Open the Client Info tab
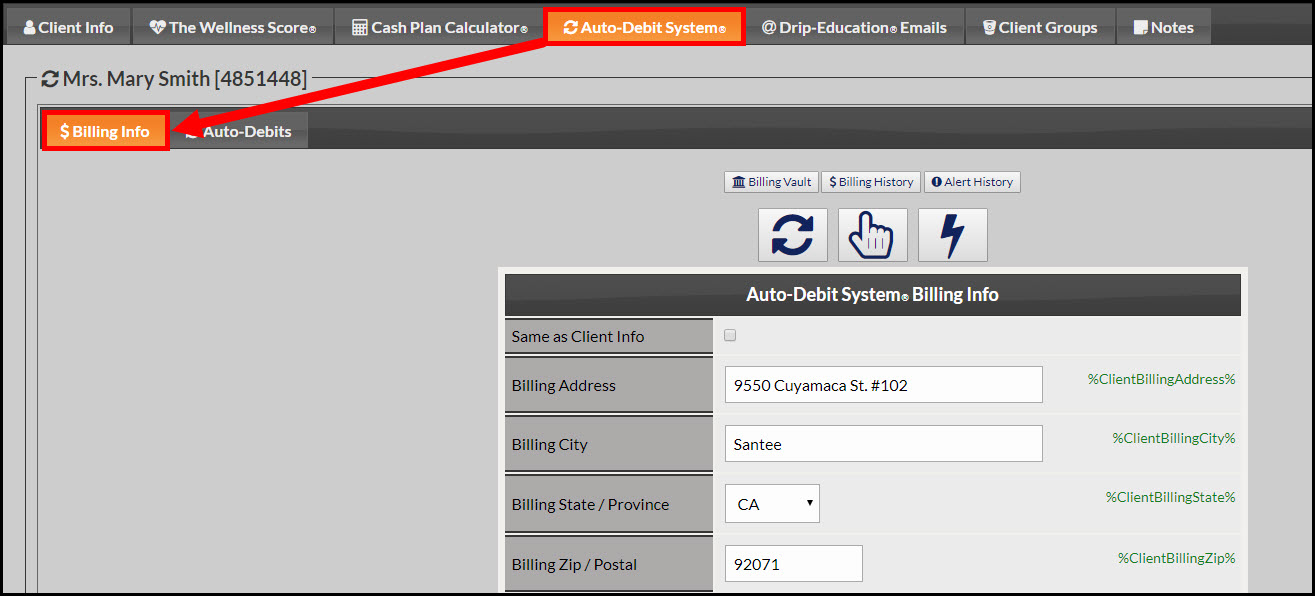 (67, 27)
